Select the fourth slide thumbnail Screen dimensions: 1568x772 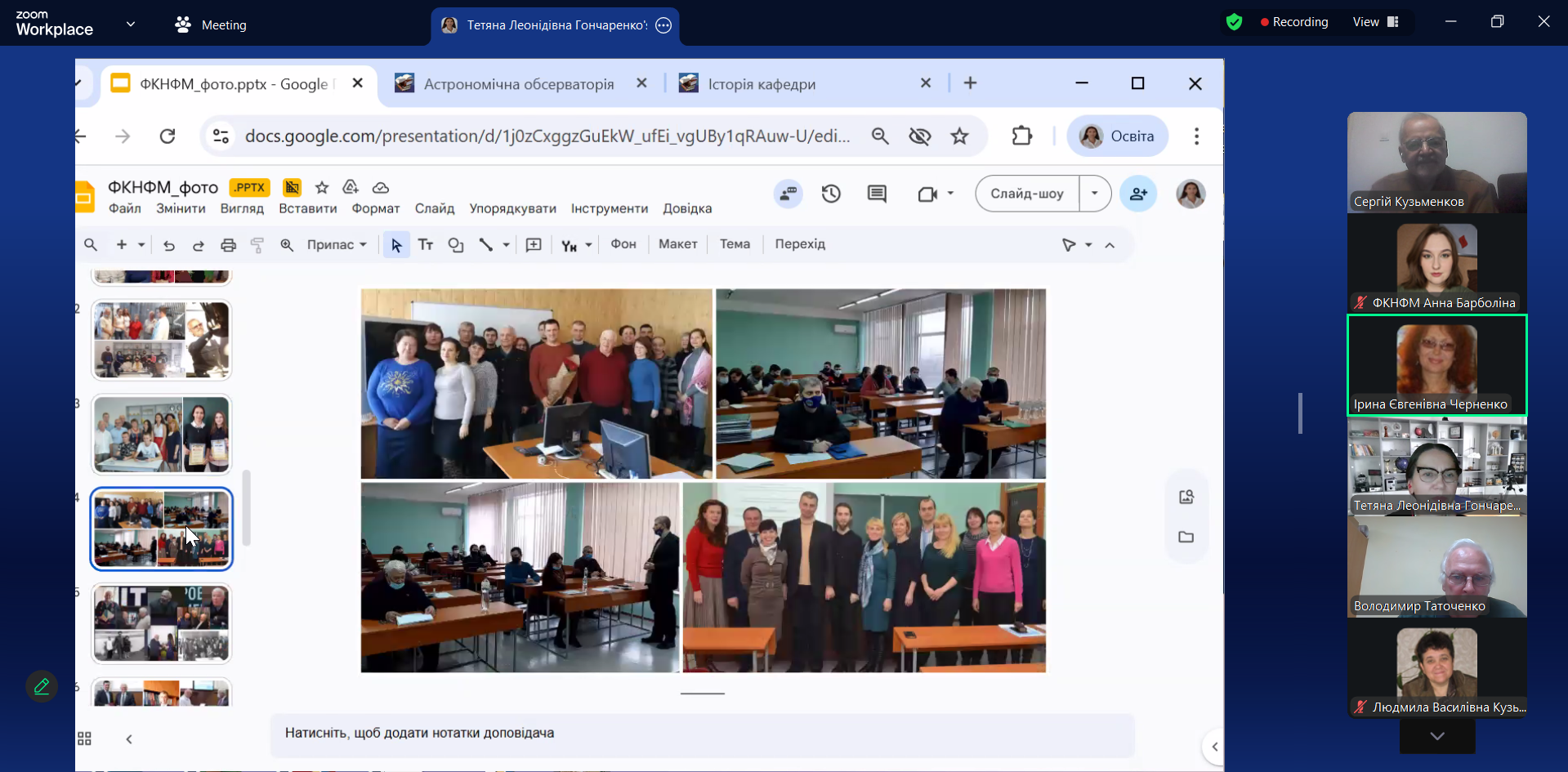(161, 528)
